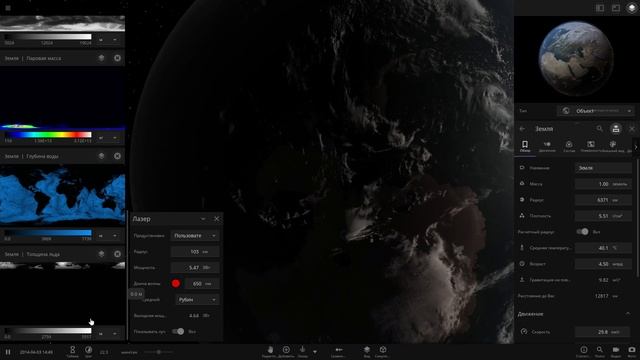640x360 pixels.
Task: Switch to the Движение tab
Action: (547, 146)
